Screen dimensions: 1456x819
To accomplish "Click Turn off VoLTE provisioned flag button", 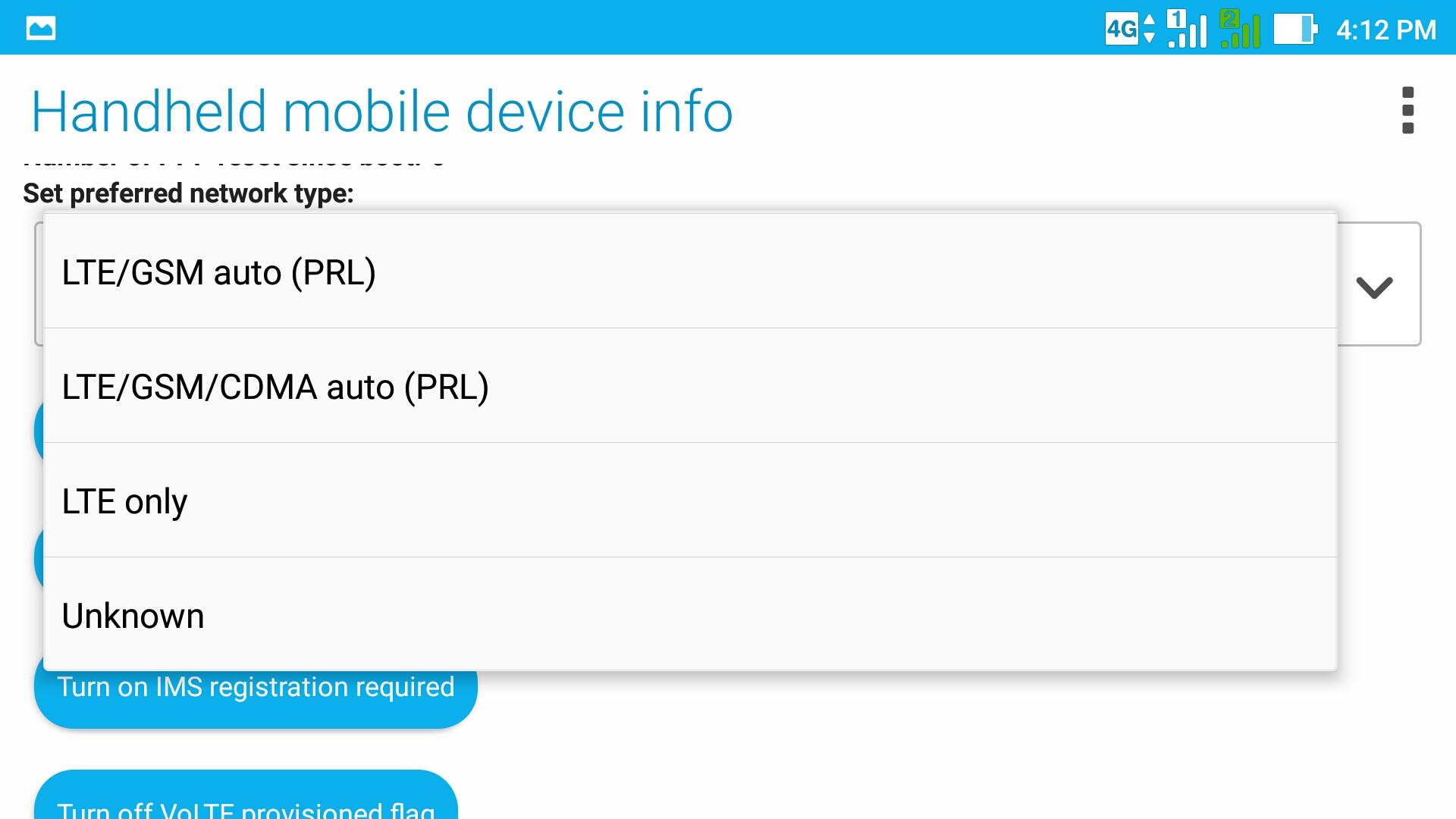I will [x=246, y=795].
